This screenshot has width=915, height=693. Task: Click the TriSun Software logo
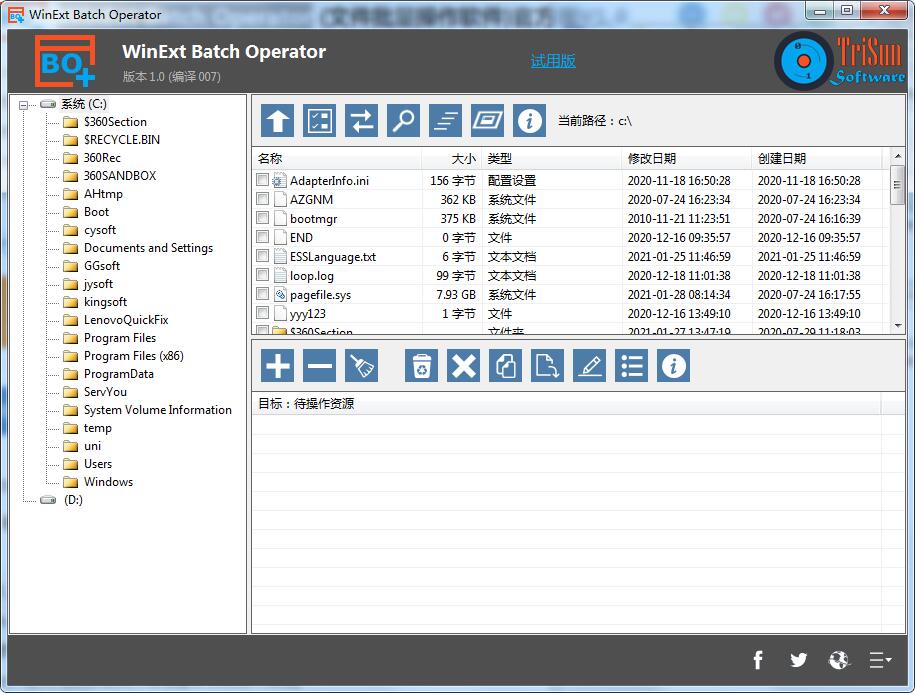coord(840,61)
